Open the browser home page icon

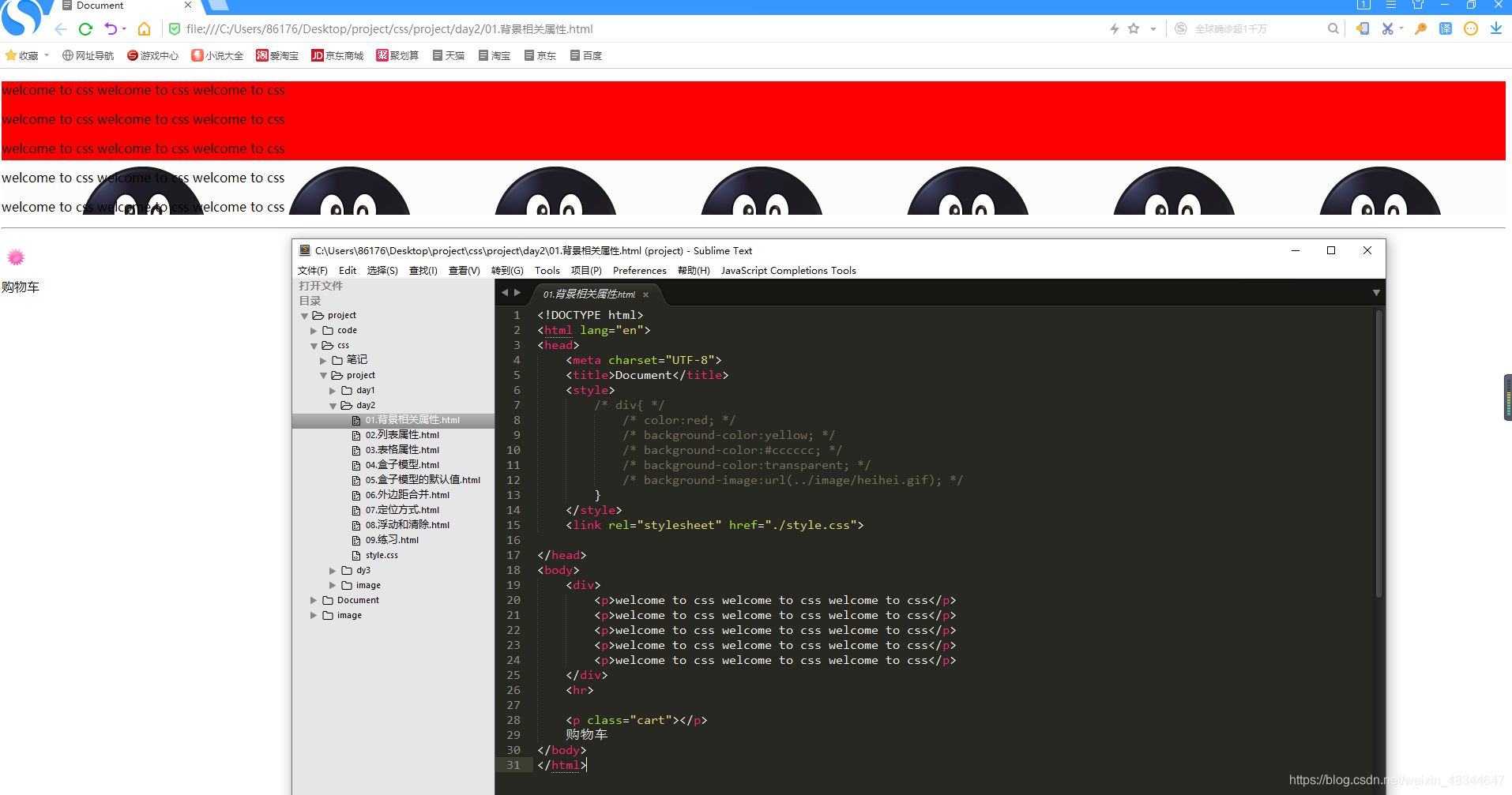point(144,29)
